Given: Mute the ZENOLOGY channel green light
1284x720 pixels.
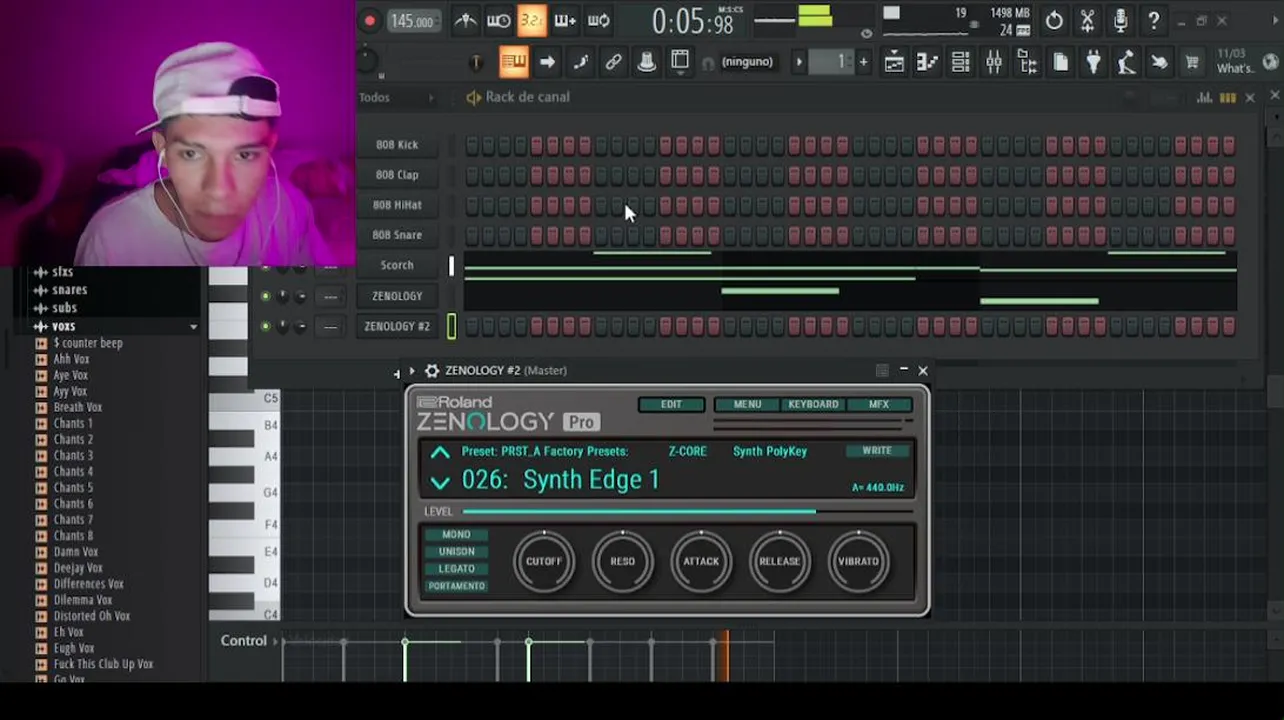Looking at the screenshot, I should point(265,296).
